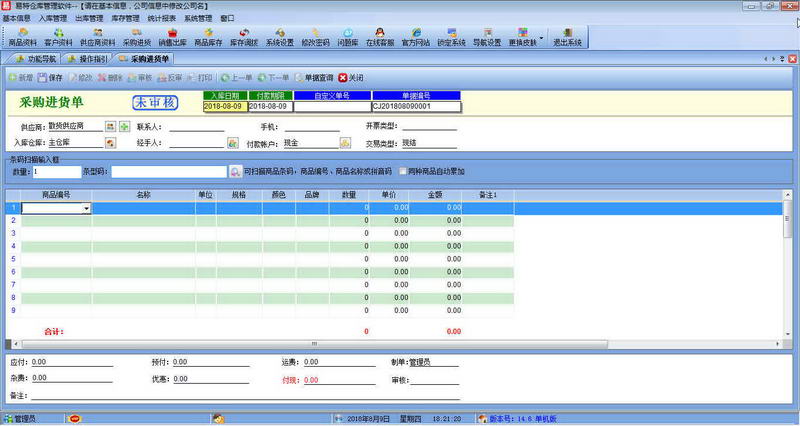Open 销售出库 in the toolbar

(173, 38)
